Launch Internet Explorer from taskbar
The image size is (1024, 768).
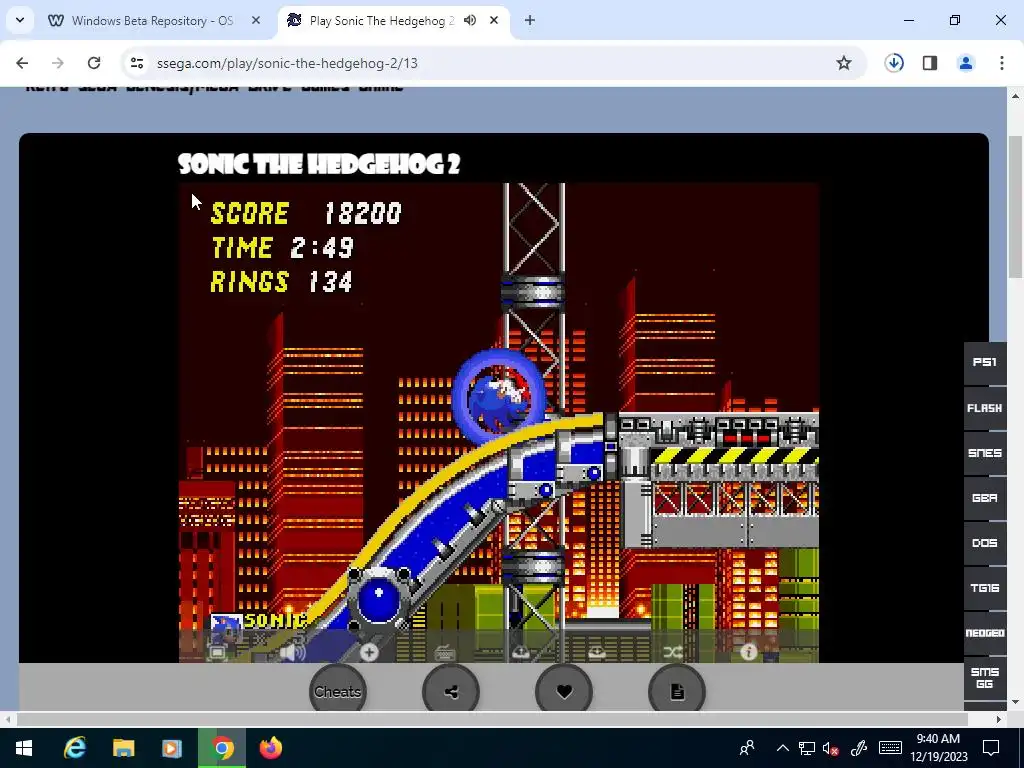pyautogui.click(x=74, y=748)
